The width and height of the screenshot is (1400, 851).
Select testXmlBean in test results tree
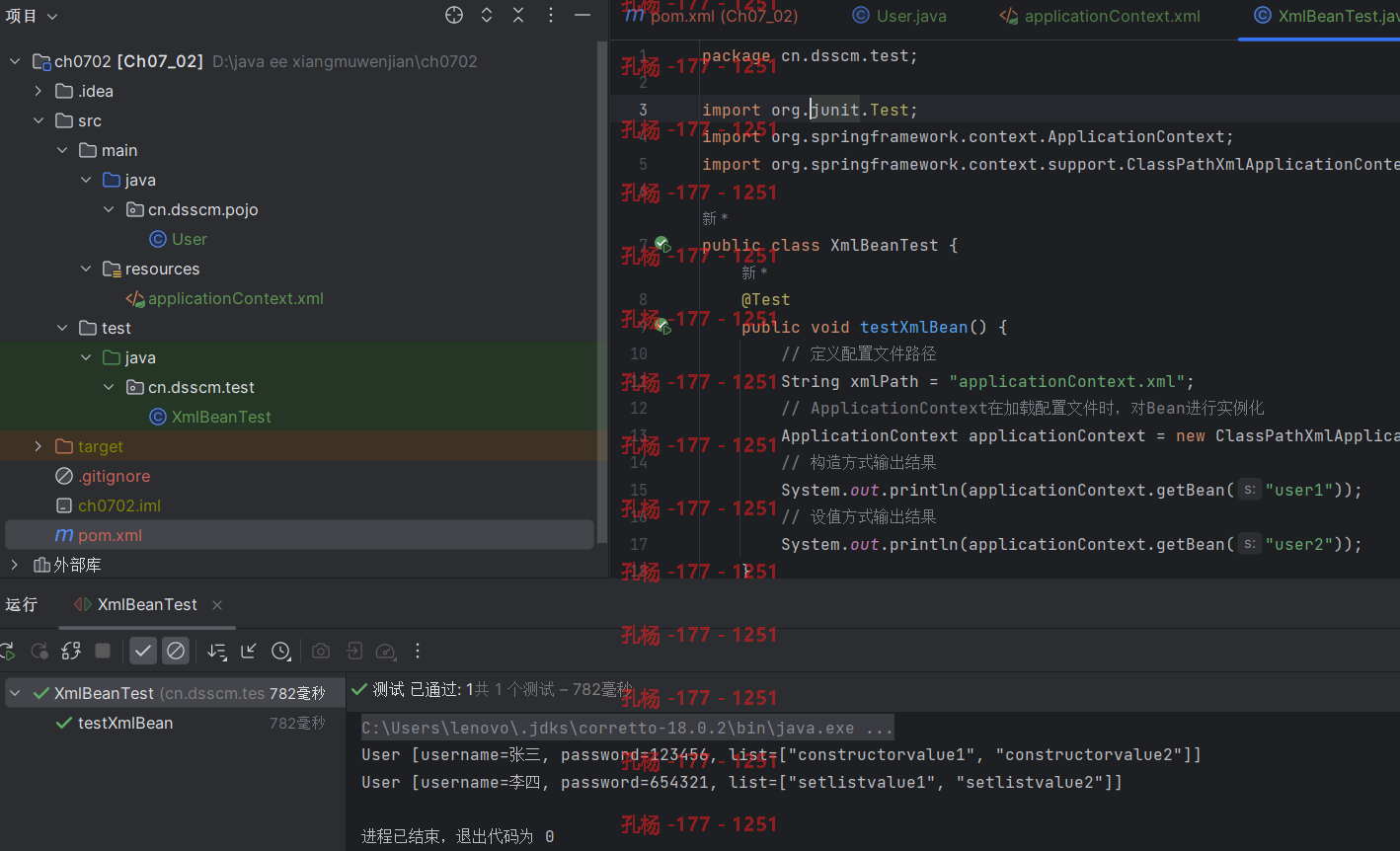pos(125,723)
